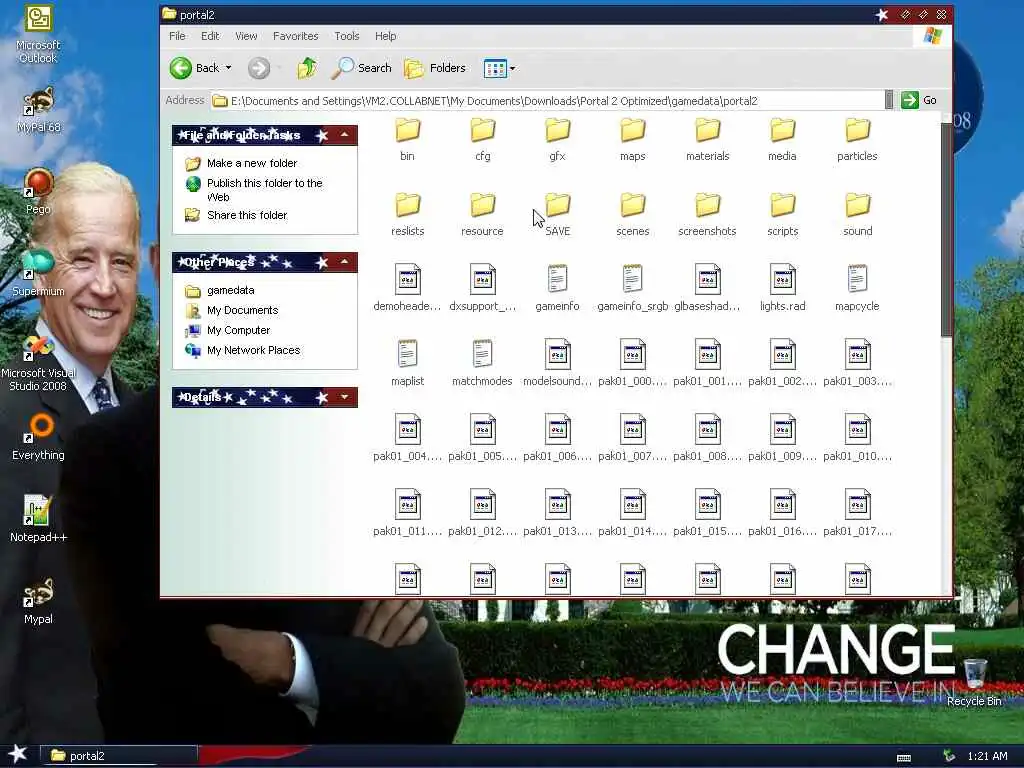The image size is (1024, 768).
Task: Select the bin folder icon
Action: [x=408, y=130]
